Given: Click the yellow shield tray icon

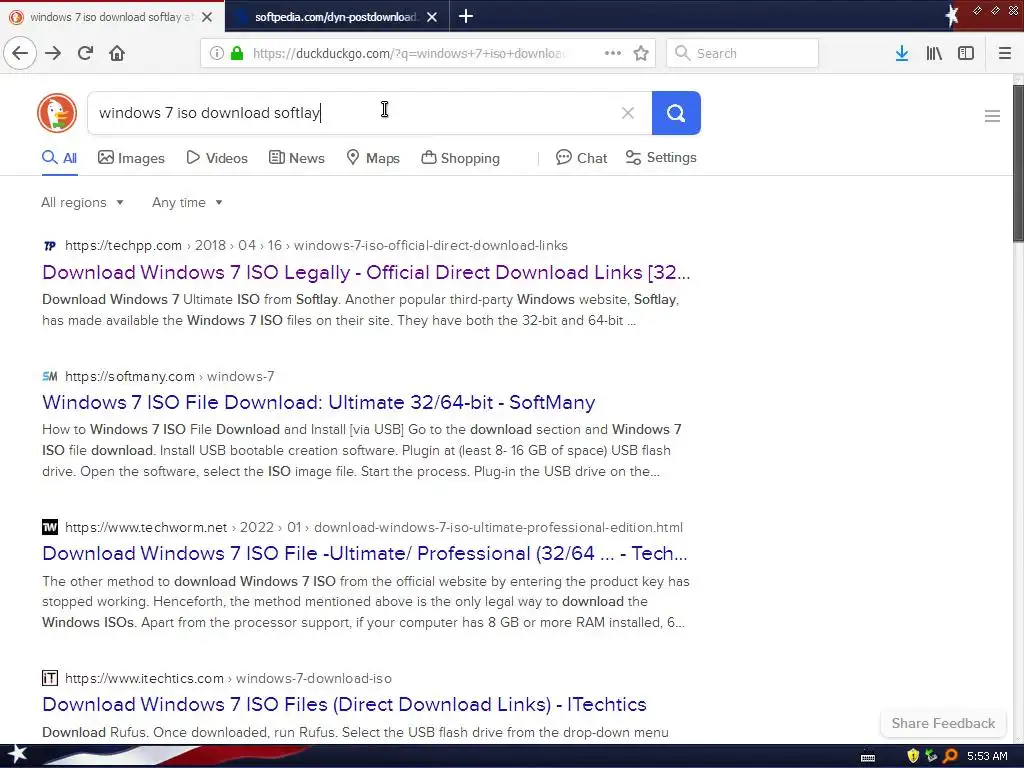Looking at the screenshot, I should click(913, 756).
